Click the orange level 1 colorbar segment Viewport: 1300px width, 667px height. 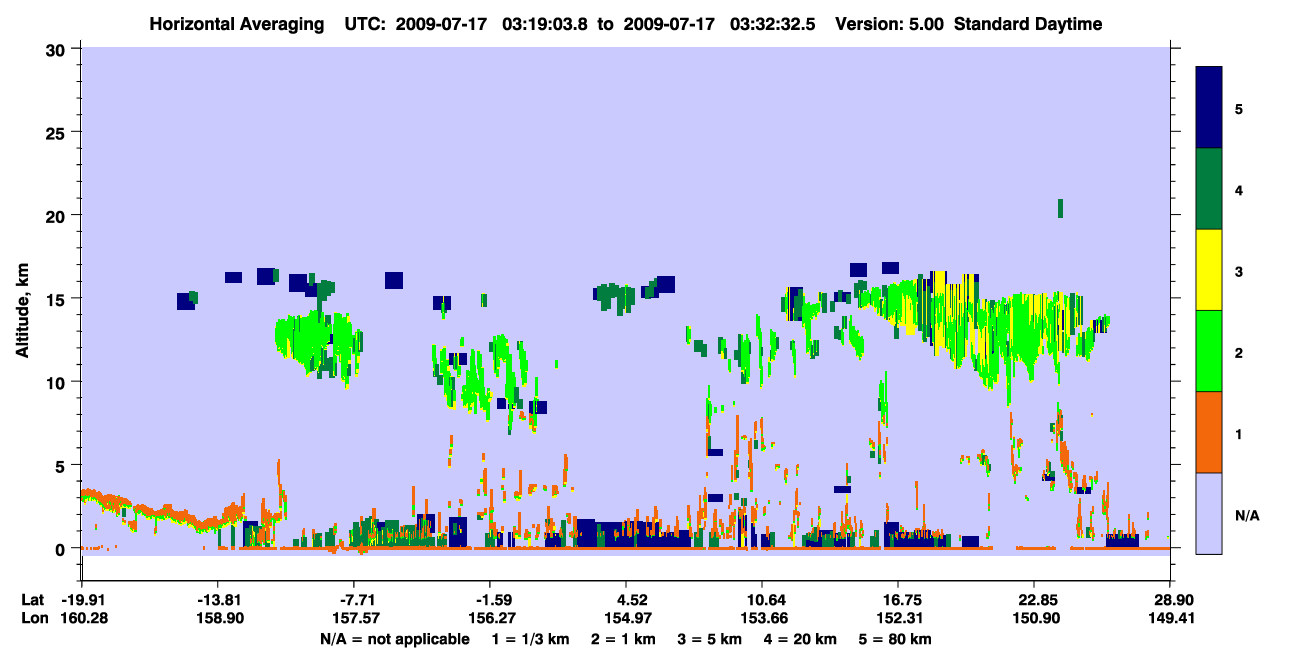click(x=1209, y=432)
